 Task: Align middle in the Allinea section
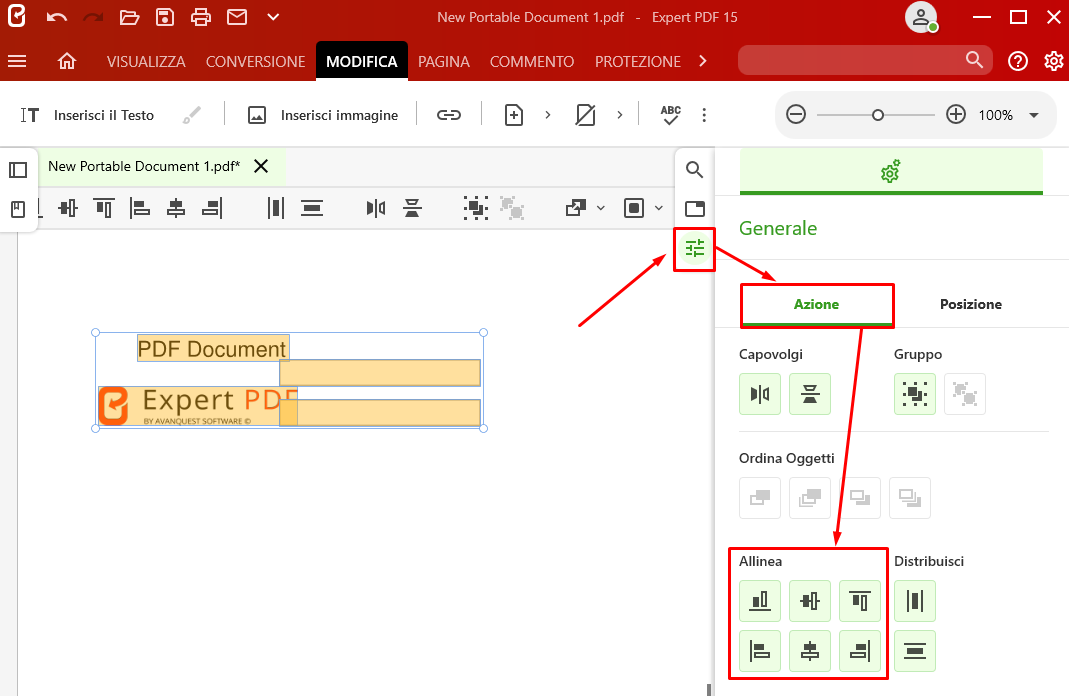810,601
